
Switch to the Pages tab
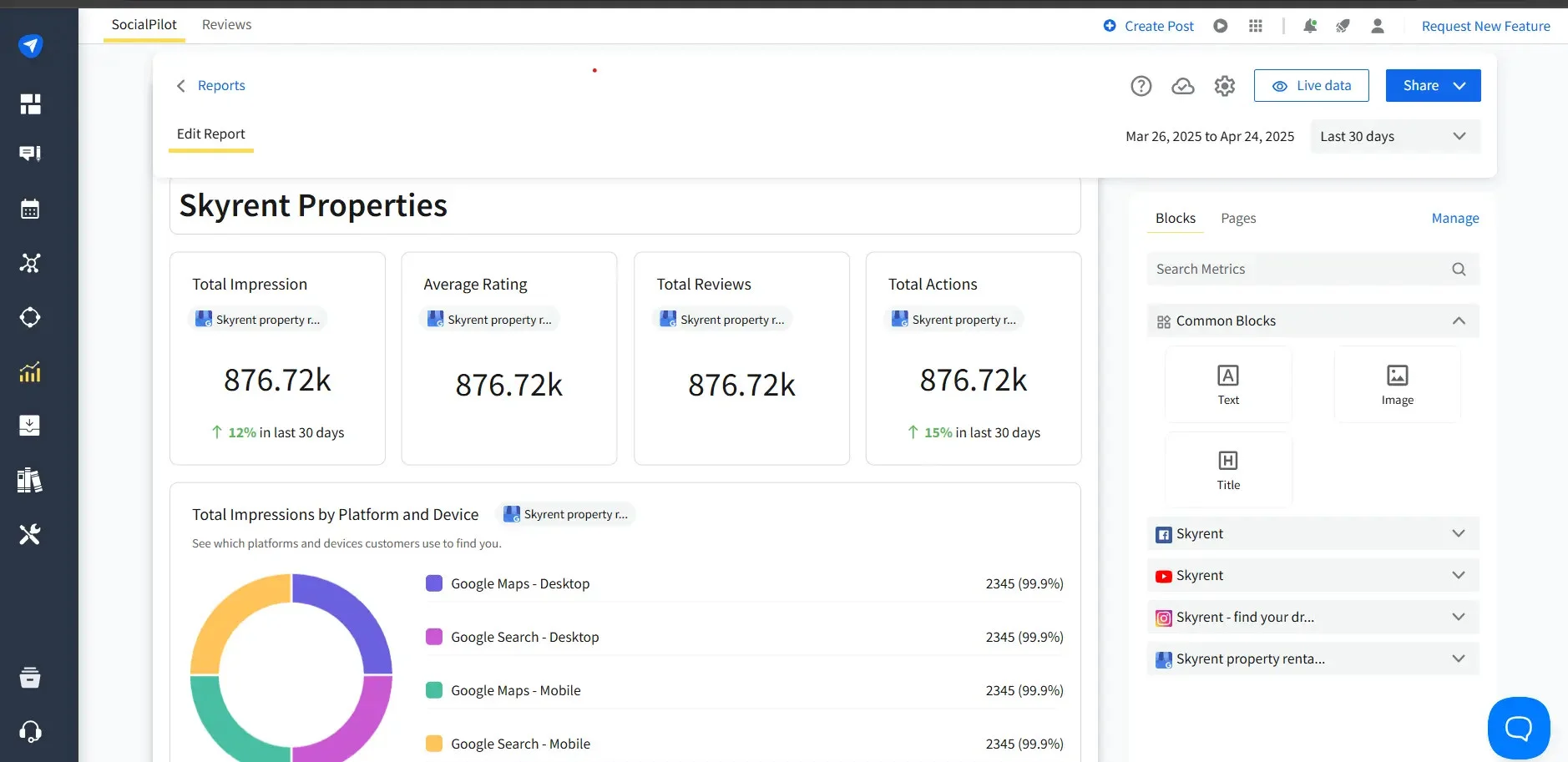[x=1237, y=218]
